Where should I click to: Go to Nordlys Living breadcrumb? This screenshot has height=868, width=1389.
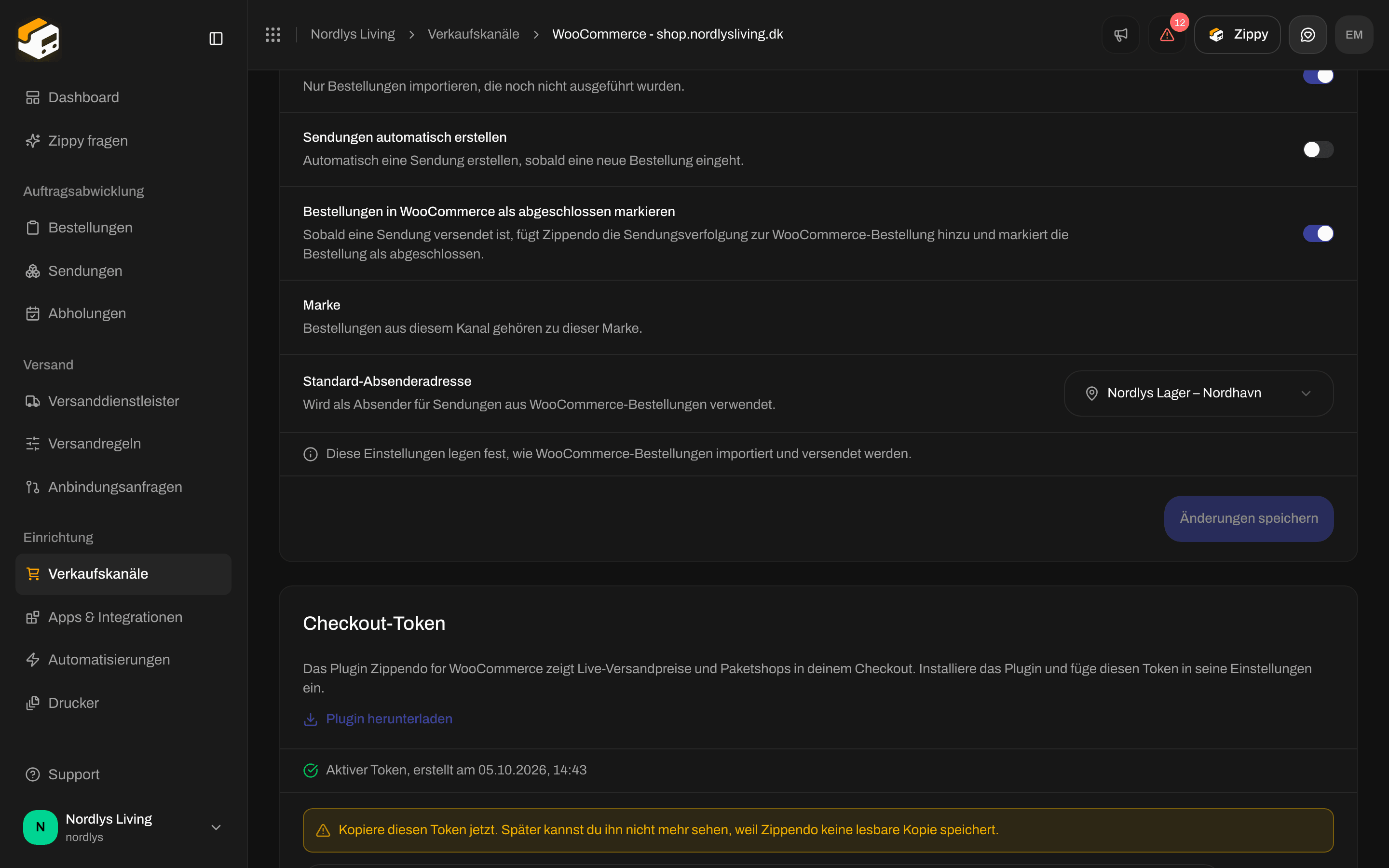(x=353, y=34)
